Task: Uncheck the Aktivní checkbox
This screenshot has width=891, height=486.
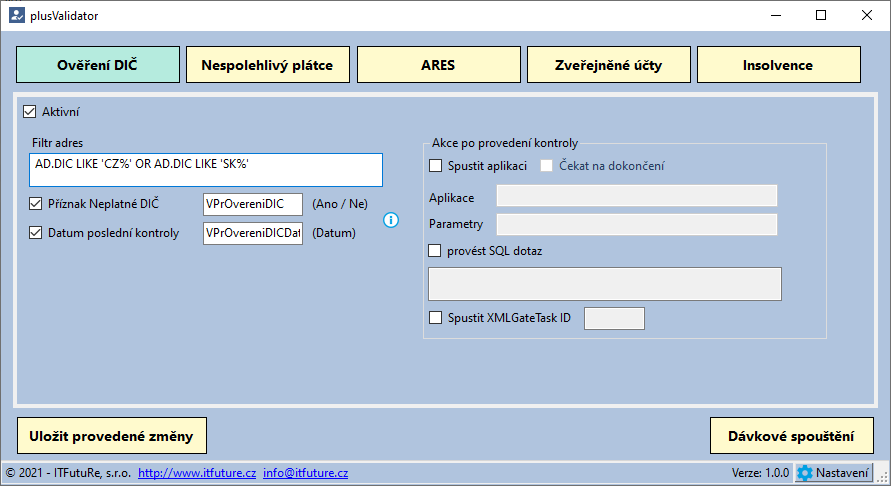Action: click(x=30, y=111)
